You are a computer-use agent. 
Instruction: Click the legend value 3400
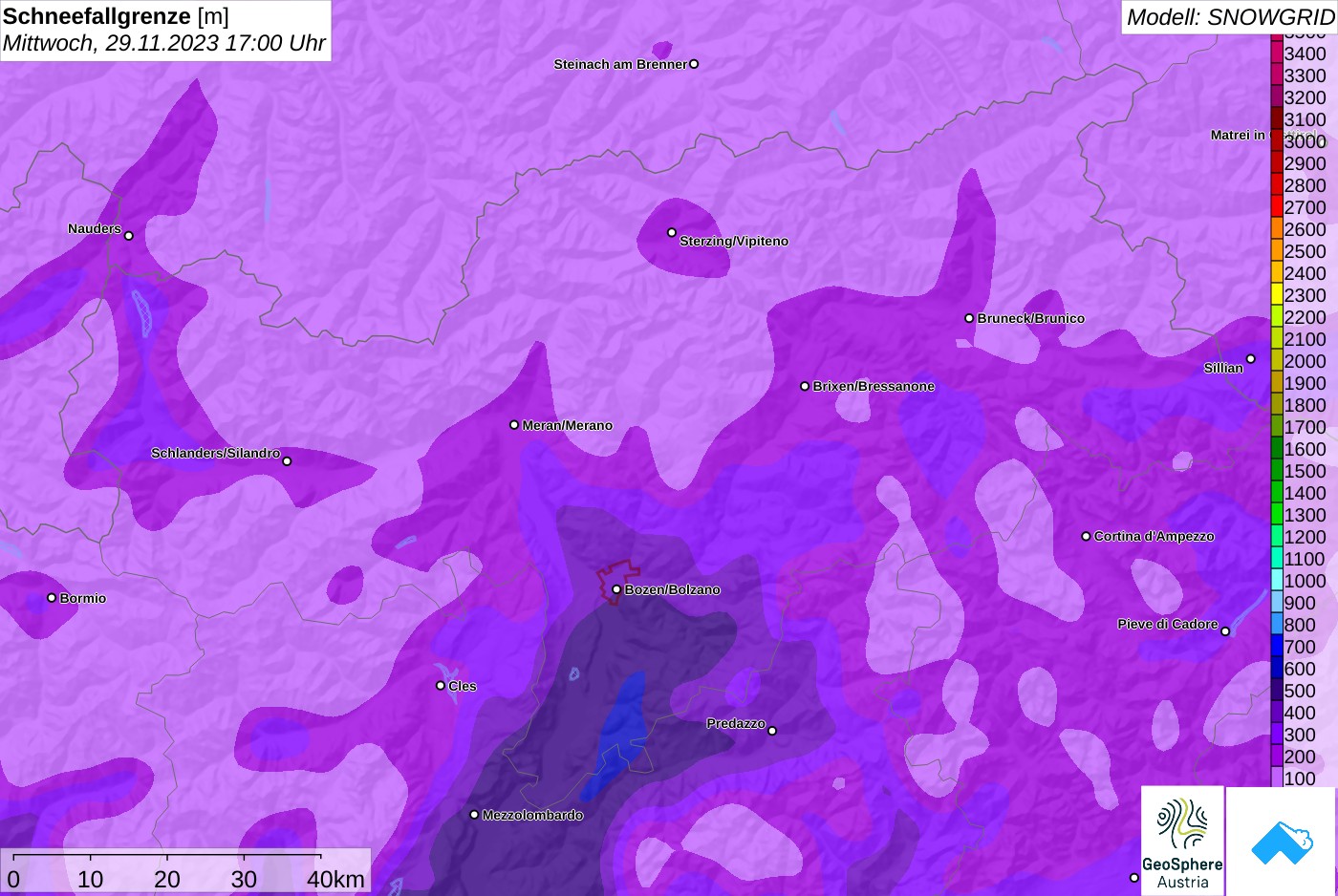[1305, 53]
